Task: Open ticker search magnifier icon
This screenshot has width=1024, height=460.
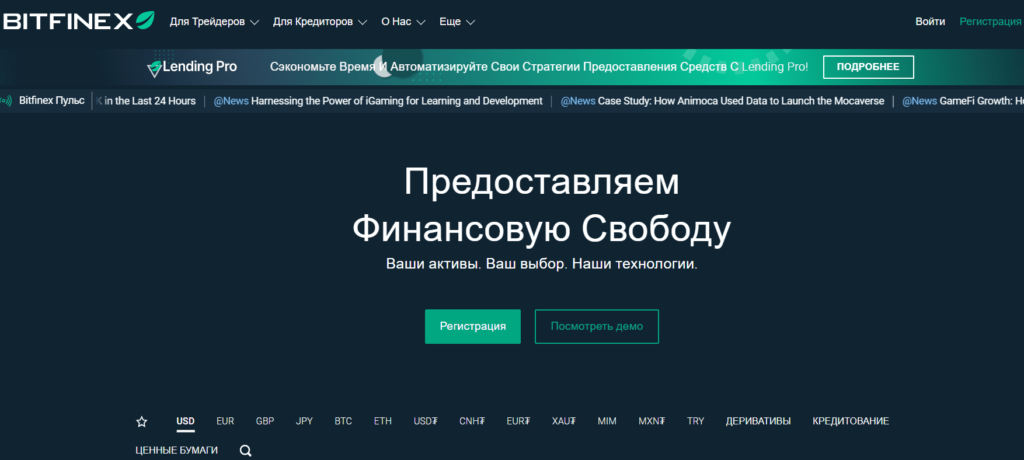Action: click(x=246, y=451)
